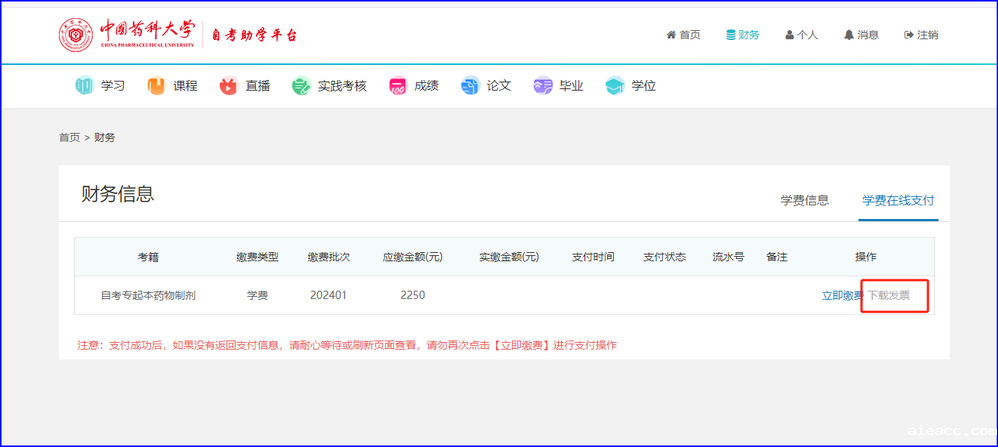Click the 下载发票 download invoice link
This screenshot has width=998, height=447.
[x=888, y=296]
